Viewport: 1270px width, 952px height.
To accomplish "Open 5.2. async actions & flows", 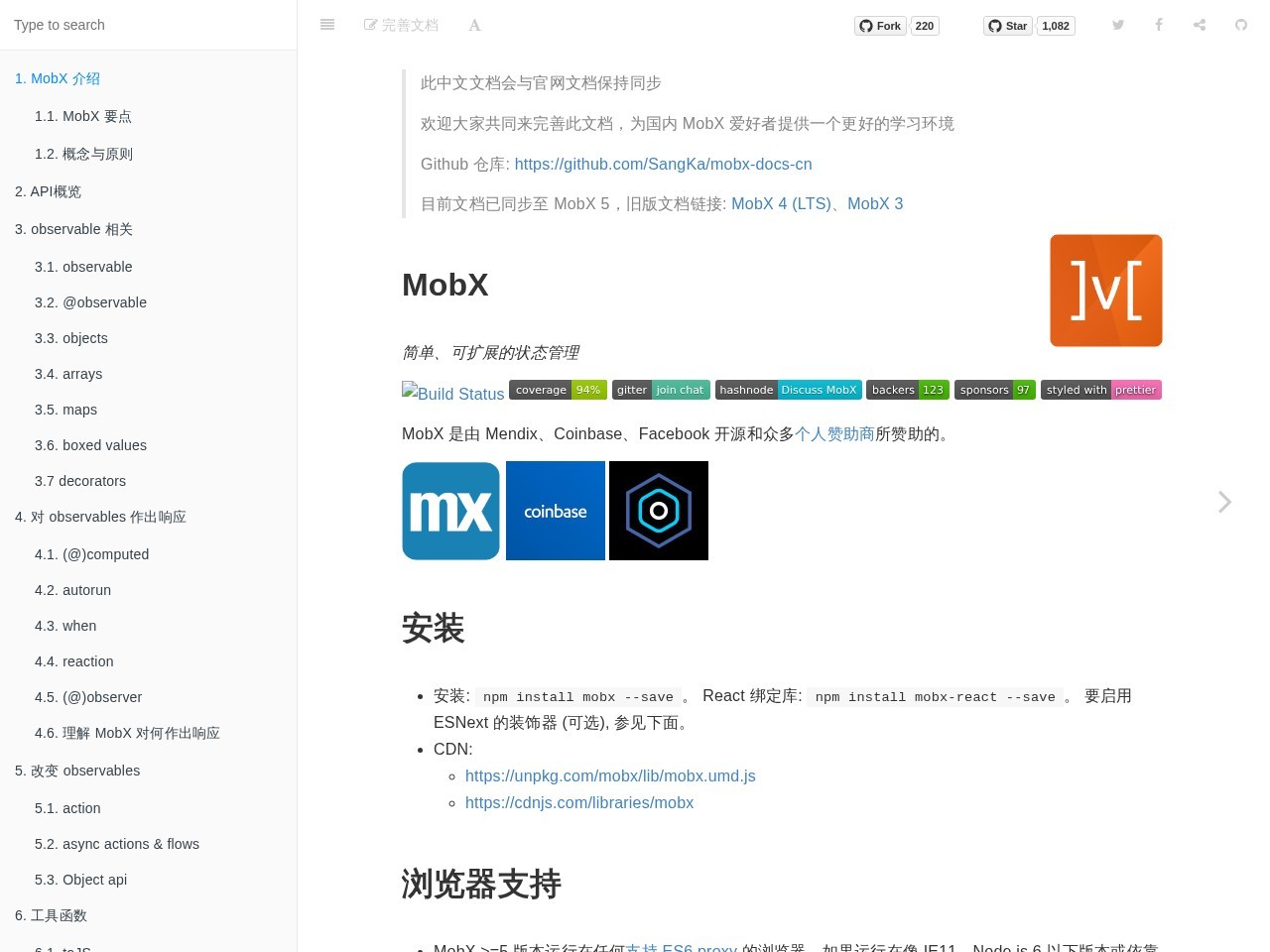I will point(149,844).
